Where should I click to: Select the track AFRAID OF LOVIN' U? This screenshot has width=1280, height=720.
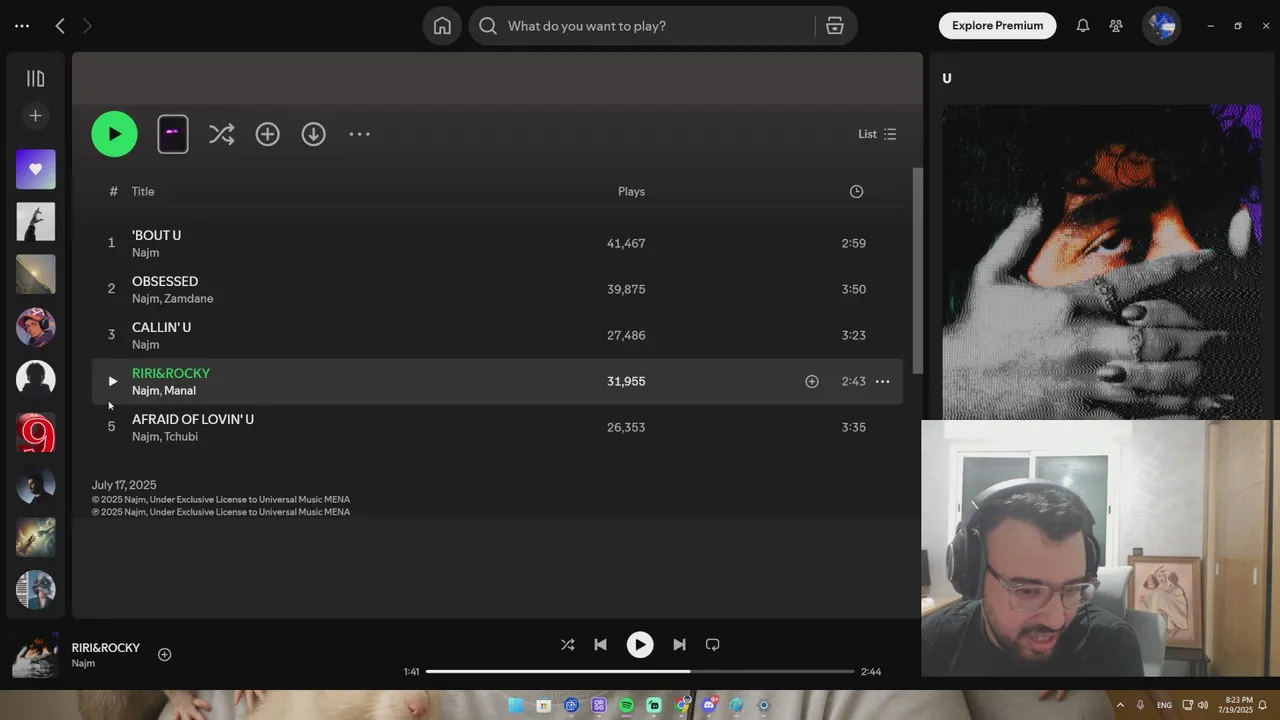point(193,419)
